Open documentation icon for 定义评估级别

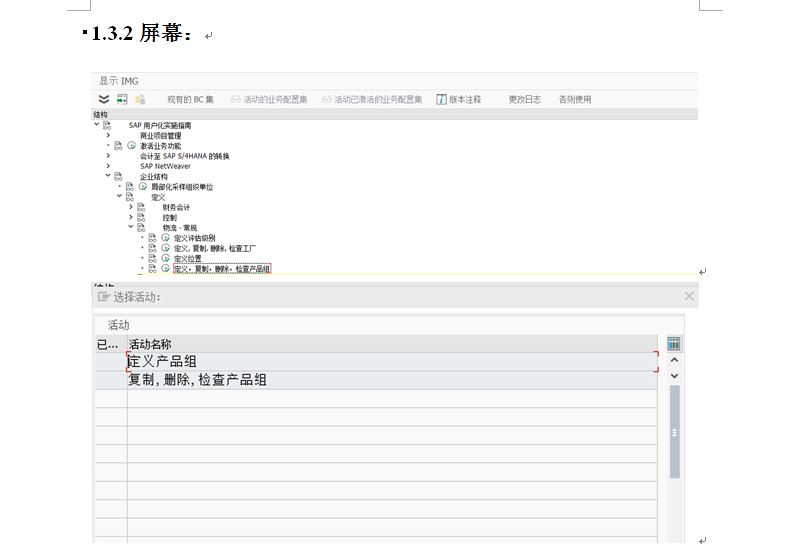(152, 238)
